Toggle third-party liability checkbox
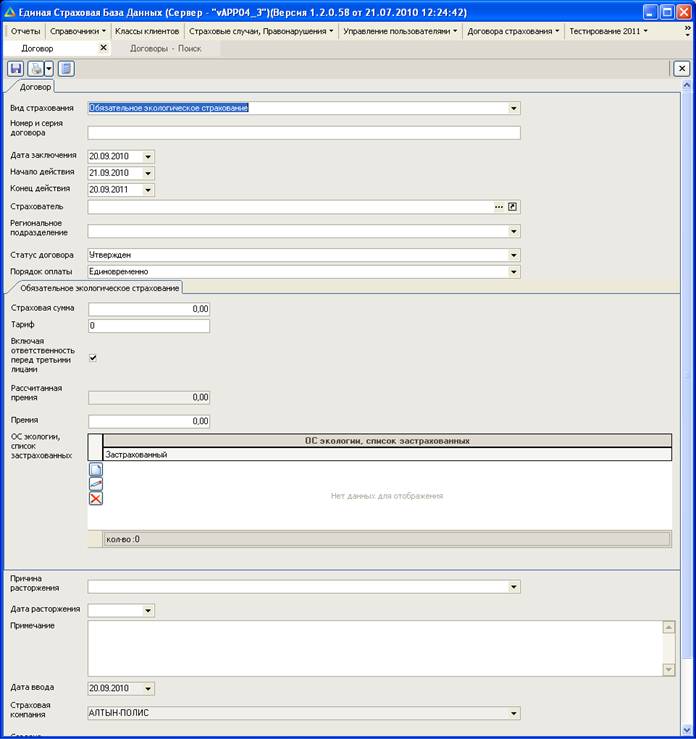This screenshot has width=696, height=739. (x=94, y=357)
